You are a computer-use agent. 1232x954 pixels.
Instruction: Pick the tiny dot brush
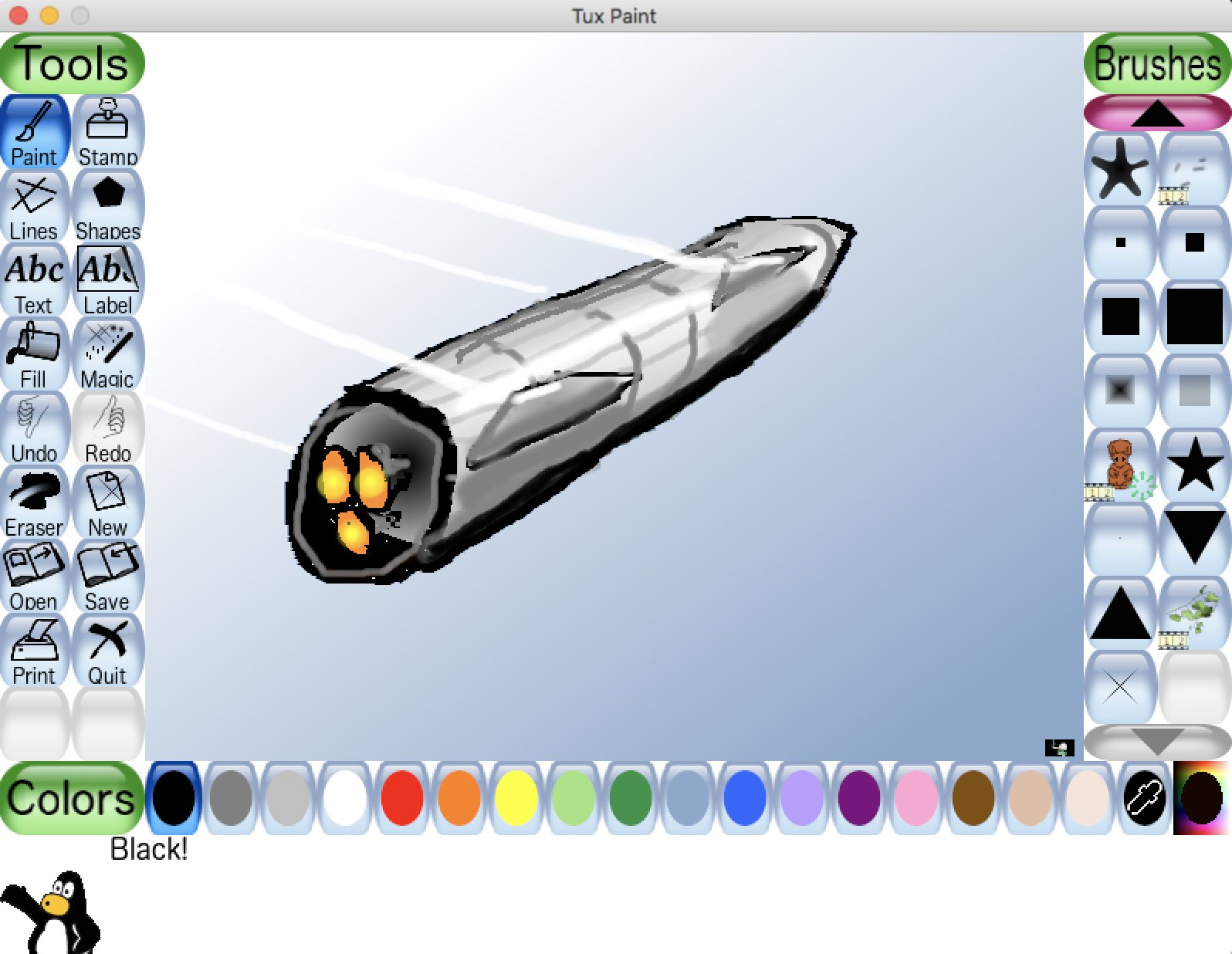tap(1120, 540)
